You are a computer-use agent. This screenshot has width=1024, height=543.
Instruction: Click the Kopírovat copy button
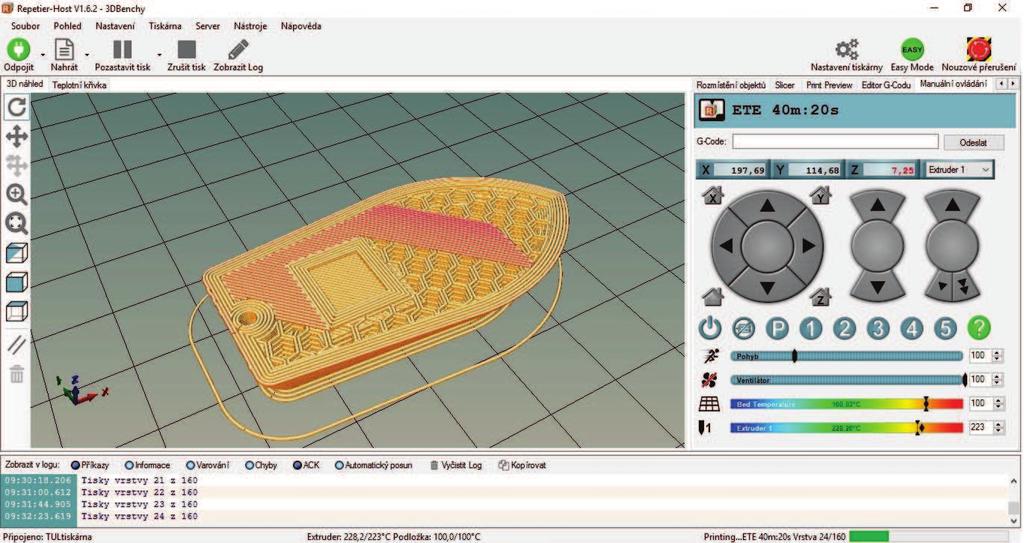click(x=522, y=465)
